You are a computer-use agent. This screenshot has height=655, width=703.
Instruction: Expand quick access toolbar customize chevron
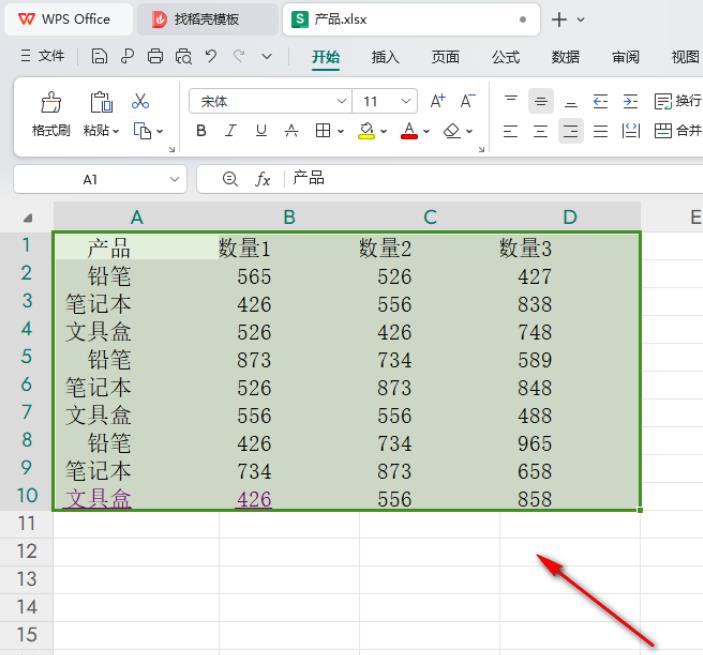coord(267,56)
